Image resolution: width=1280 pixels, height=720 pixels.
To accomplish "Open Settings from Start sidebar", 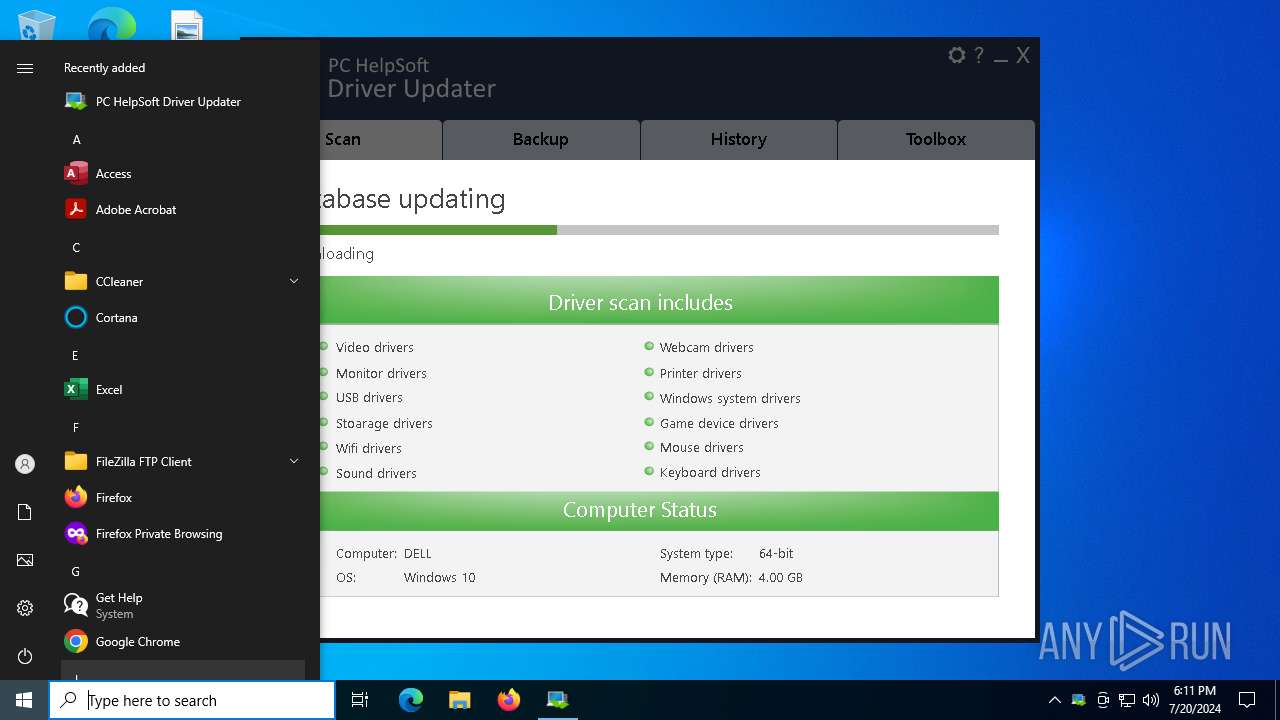I will (25, 608).
